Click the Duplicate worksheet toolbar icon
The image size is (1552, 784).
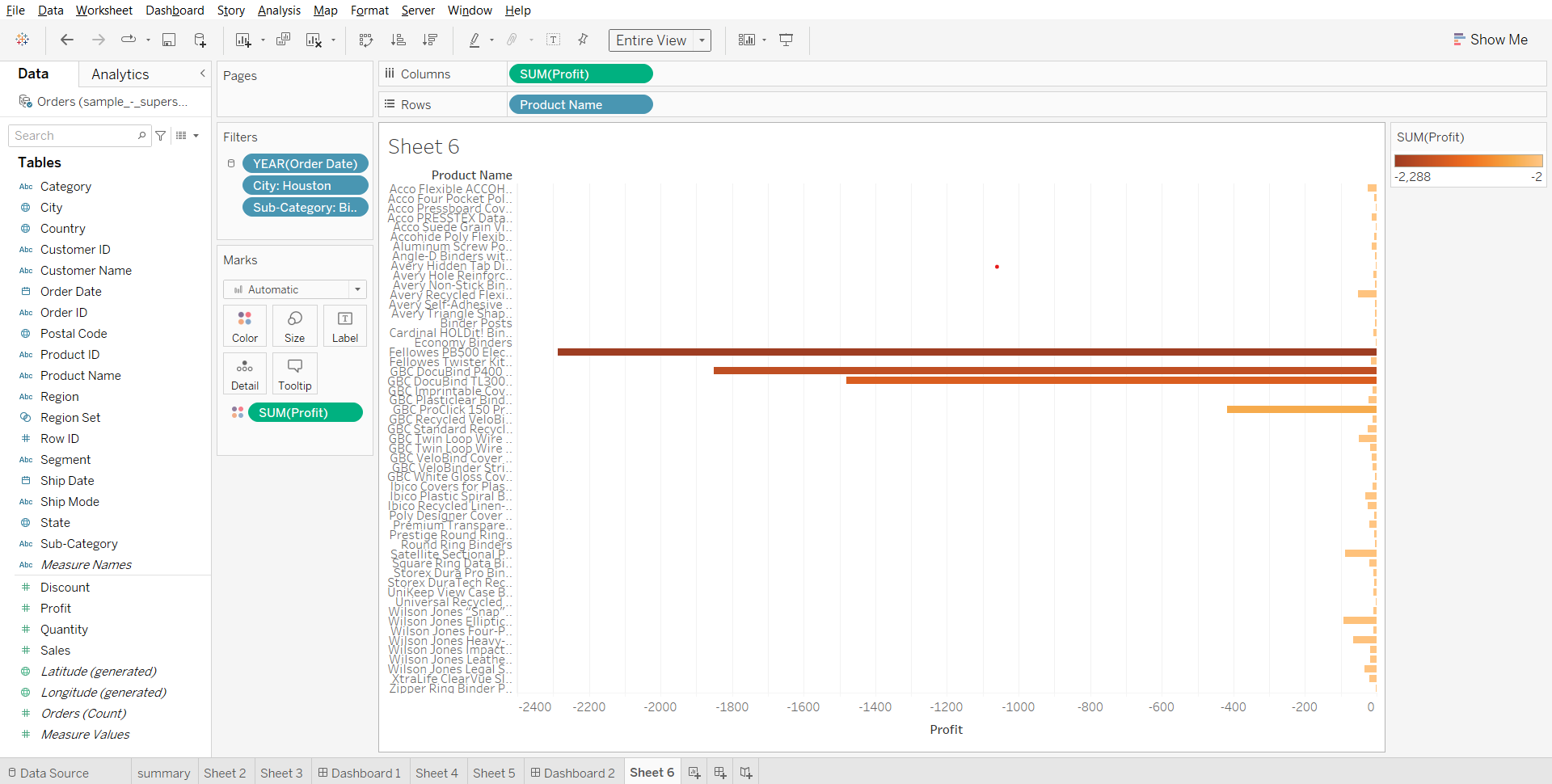point(283,40)
